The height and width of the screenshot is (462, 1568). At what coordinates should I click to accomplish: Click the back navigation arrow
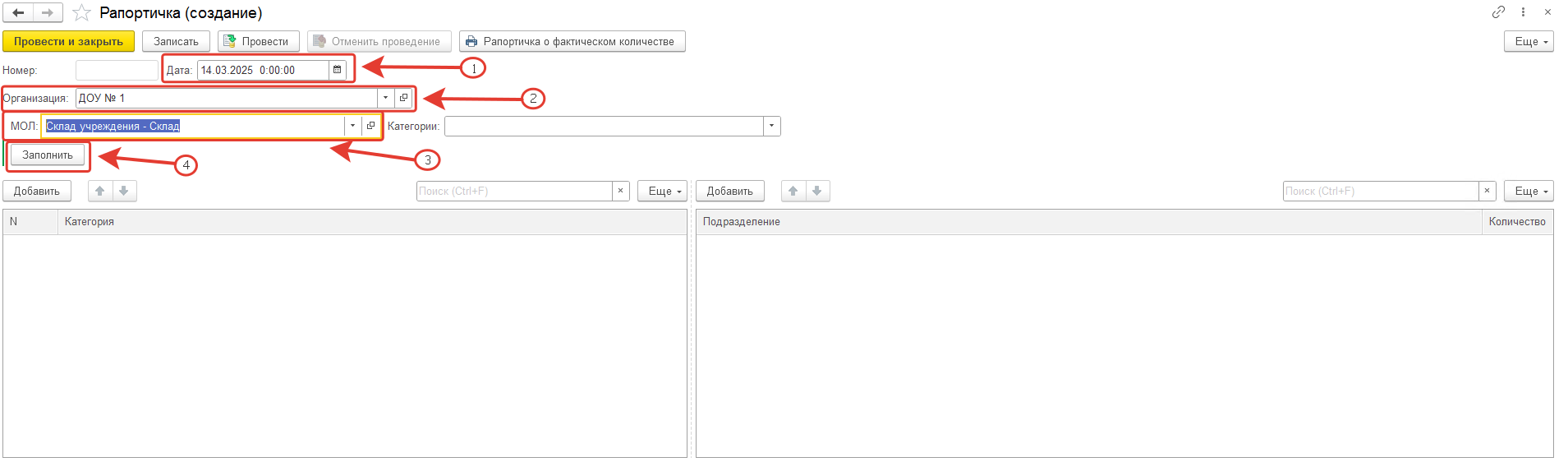(18, 13)
